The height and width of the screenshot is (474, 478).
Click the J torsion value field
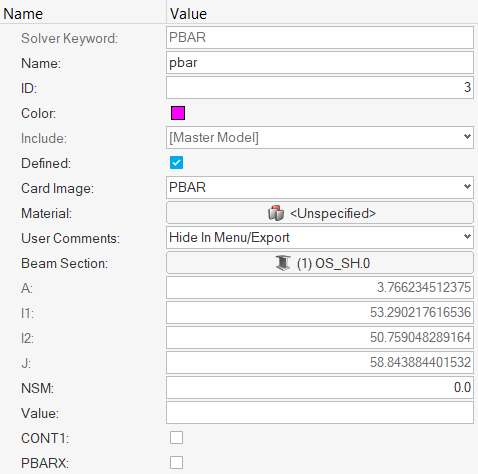click(x=320, y=362)
